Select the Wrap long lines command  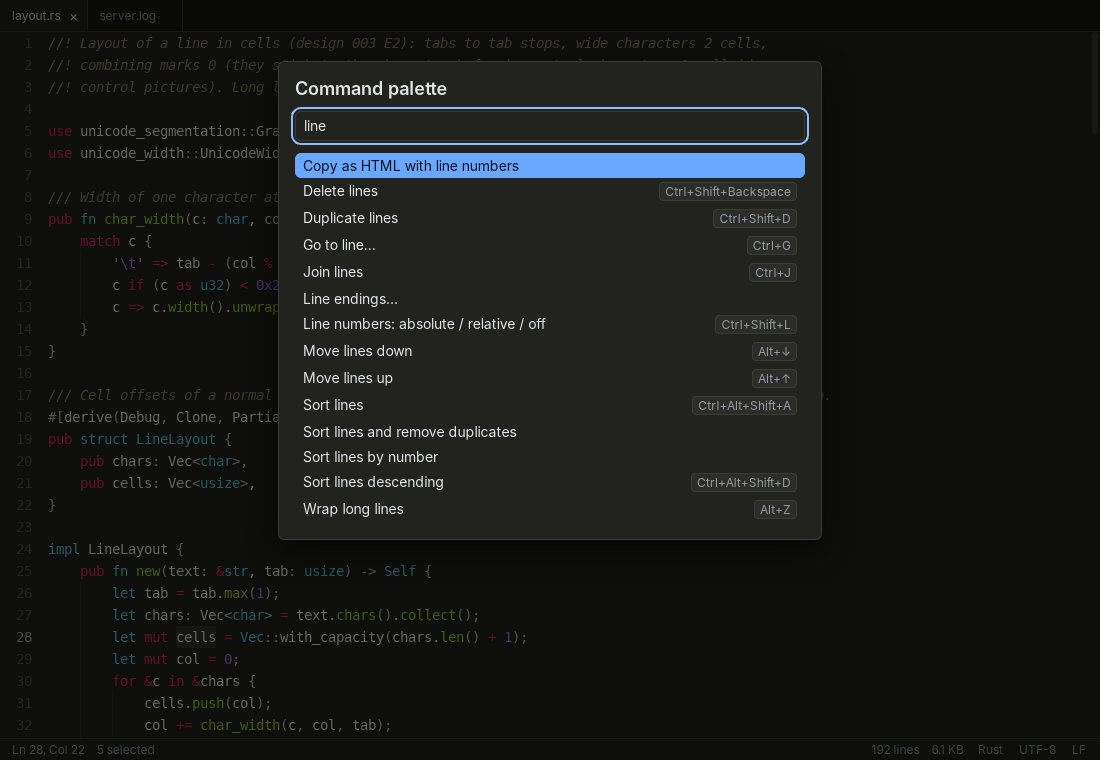click(x=550, y=509)
